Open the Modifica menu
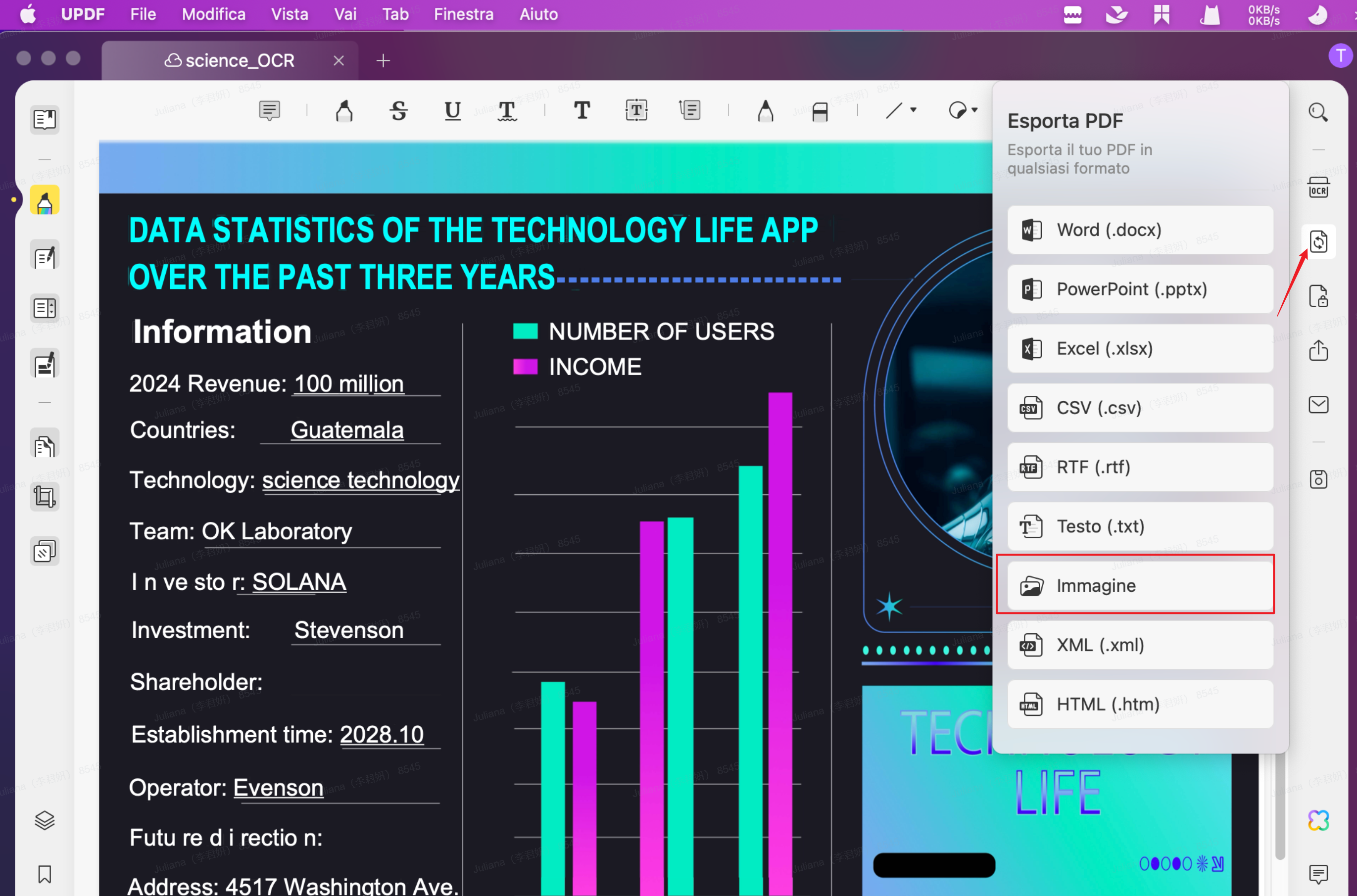Viewport: 1357px width, 896px height. click(214, 14)
